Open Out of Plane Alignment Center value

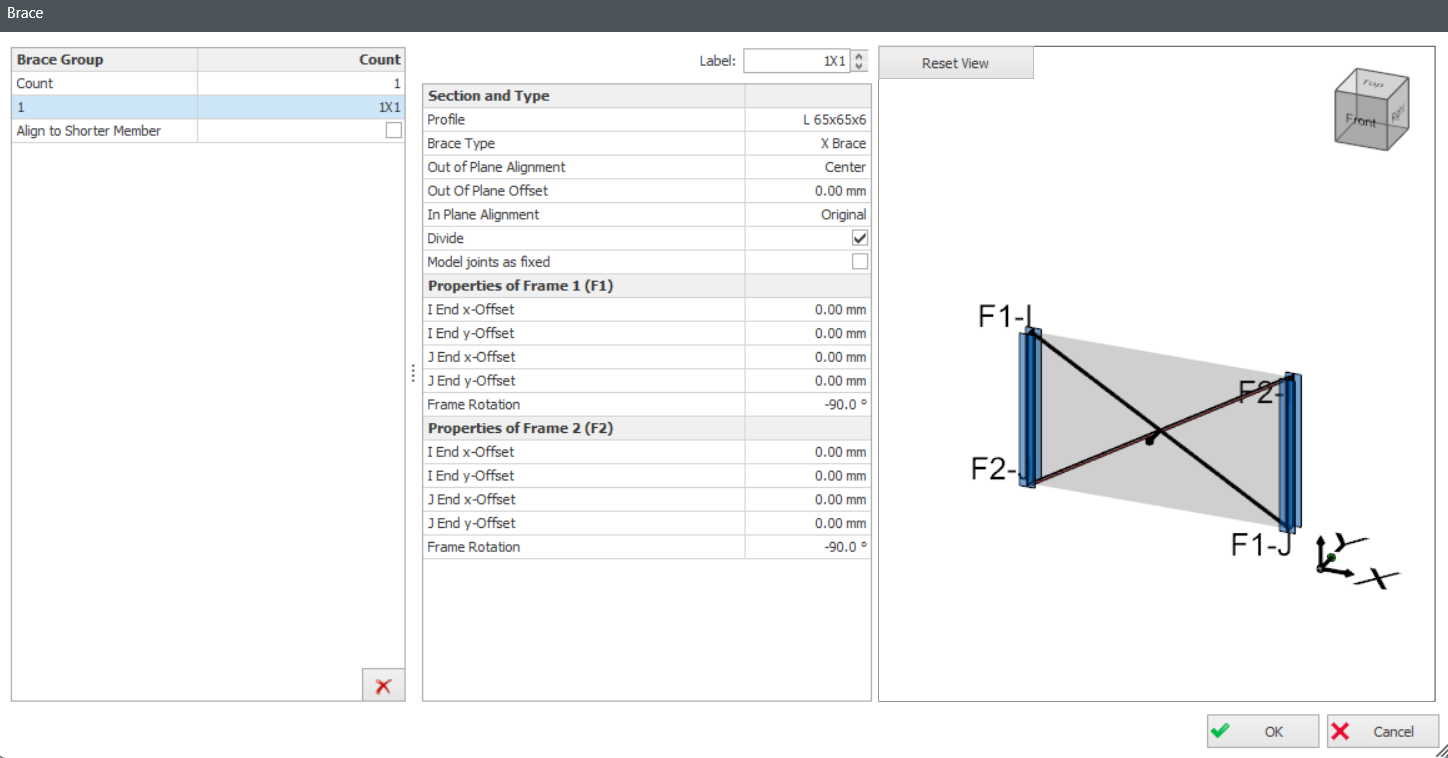(x=807, y=168)
